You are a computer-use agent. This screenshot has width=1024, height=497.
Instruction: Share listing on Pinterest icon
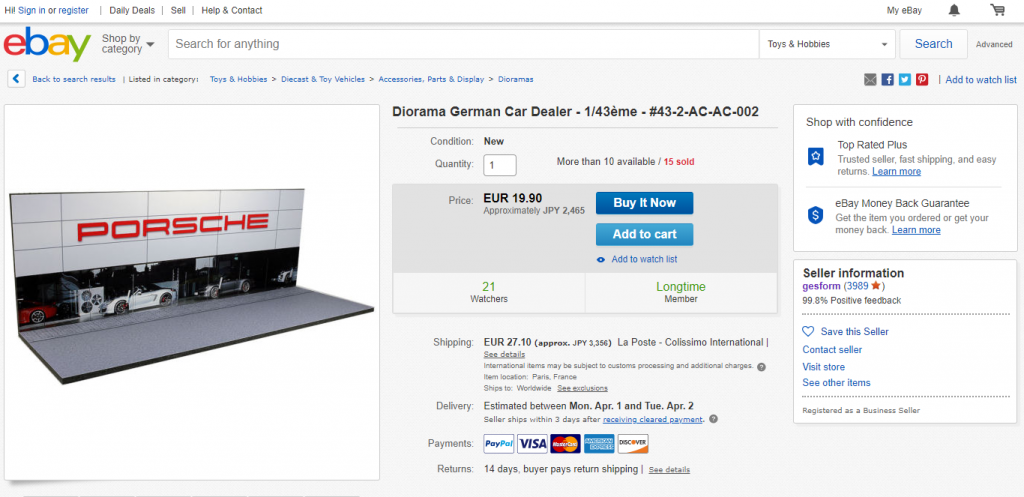pyautogui.click(x=921, y=80)
